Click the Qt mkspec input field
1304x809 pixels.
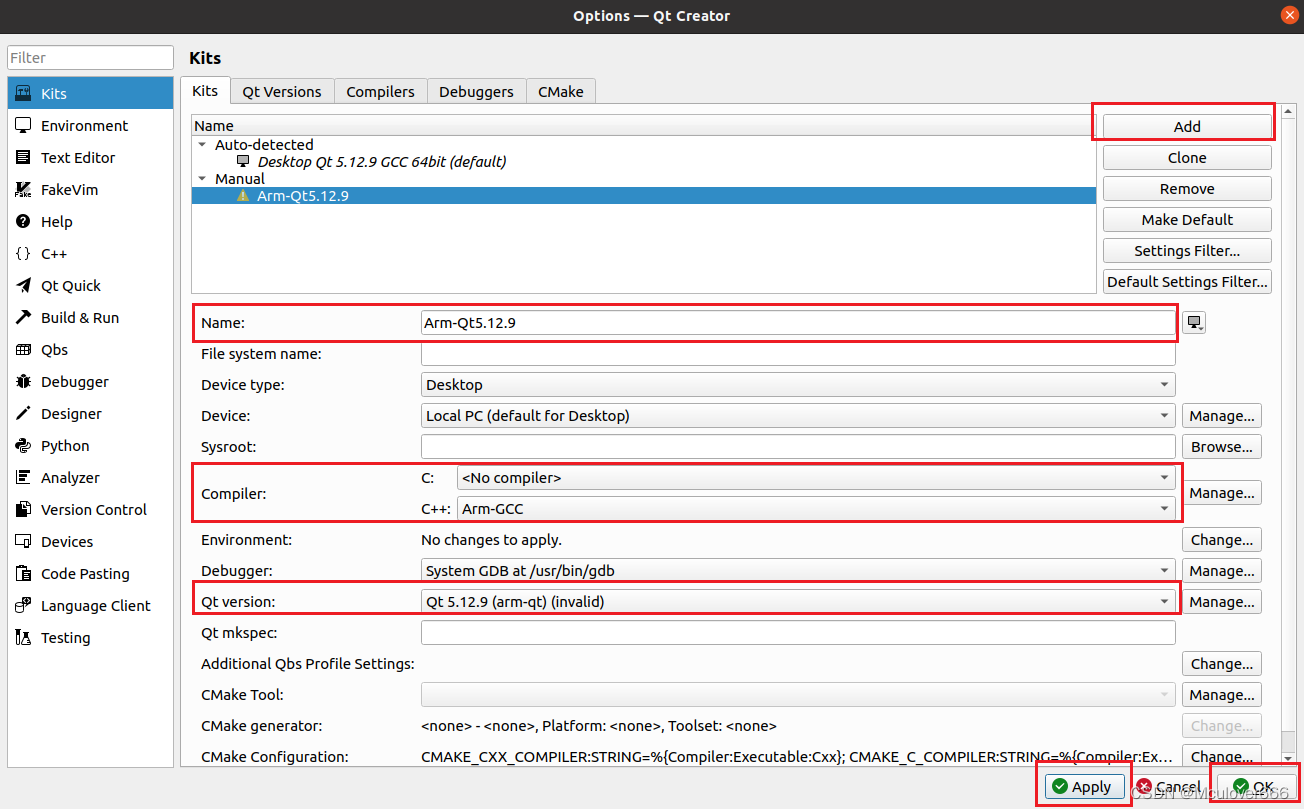798,632
